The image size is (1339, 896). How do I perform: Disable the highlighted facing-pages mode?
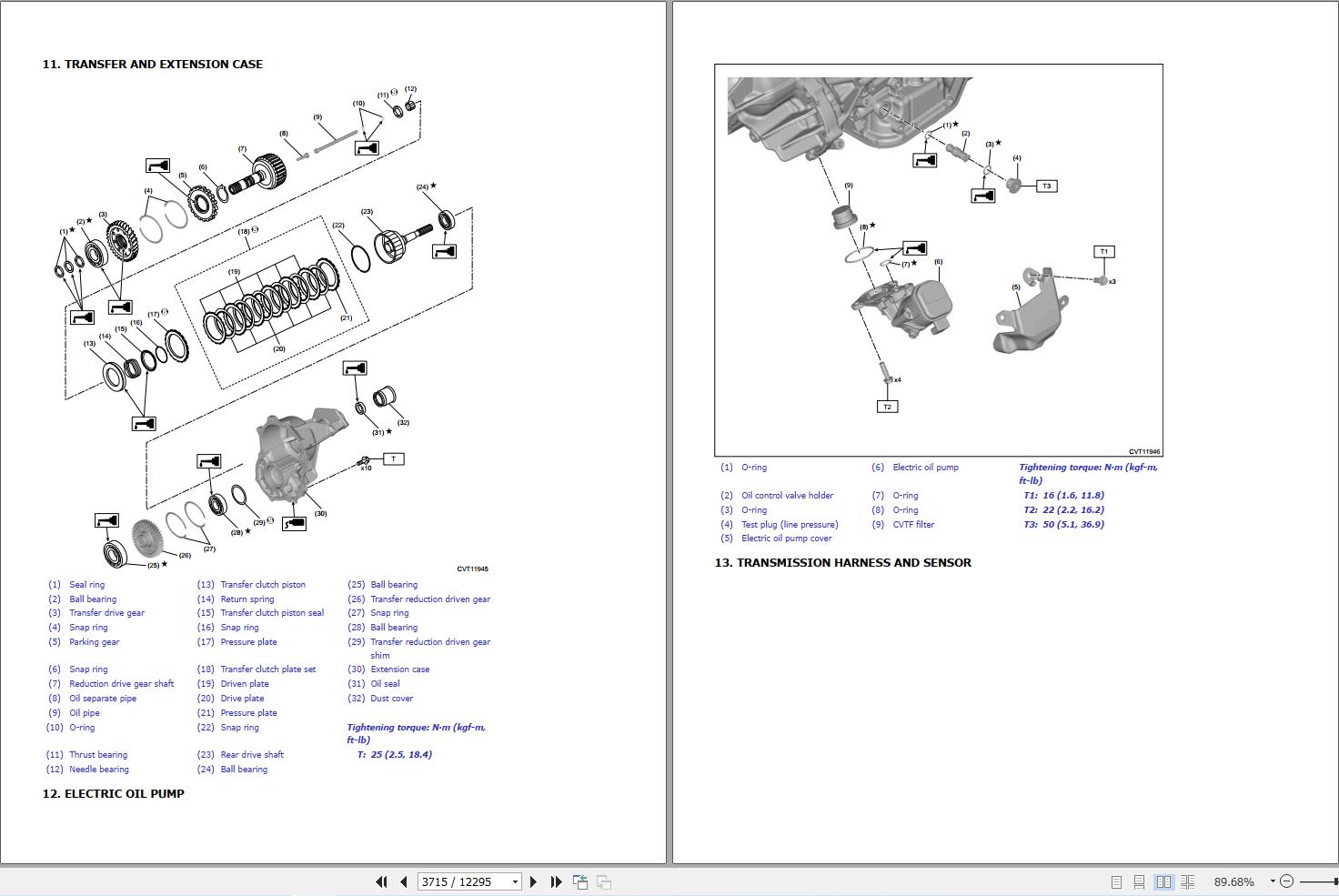click(1165, 881)
